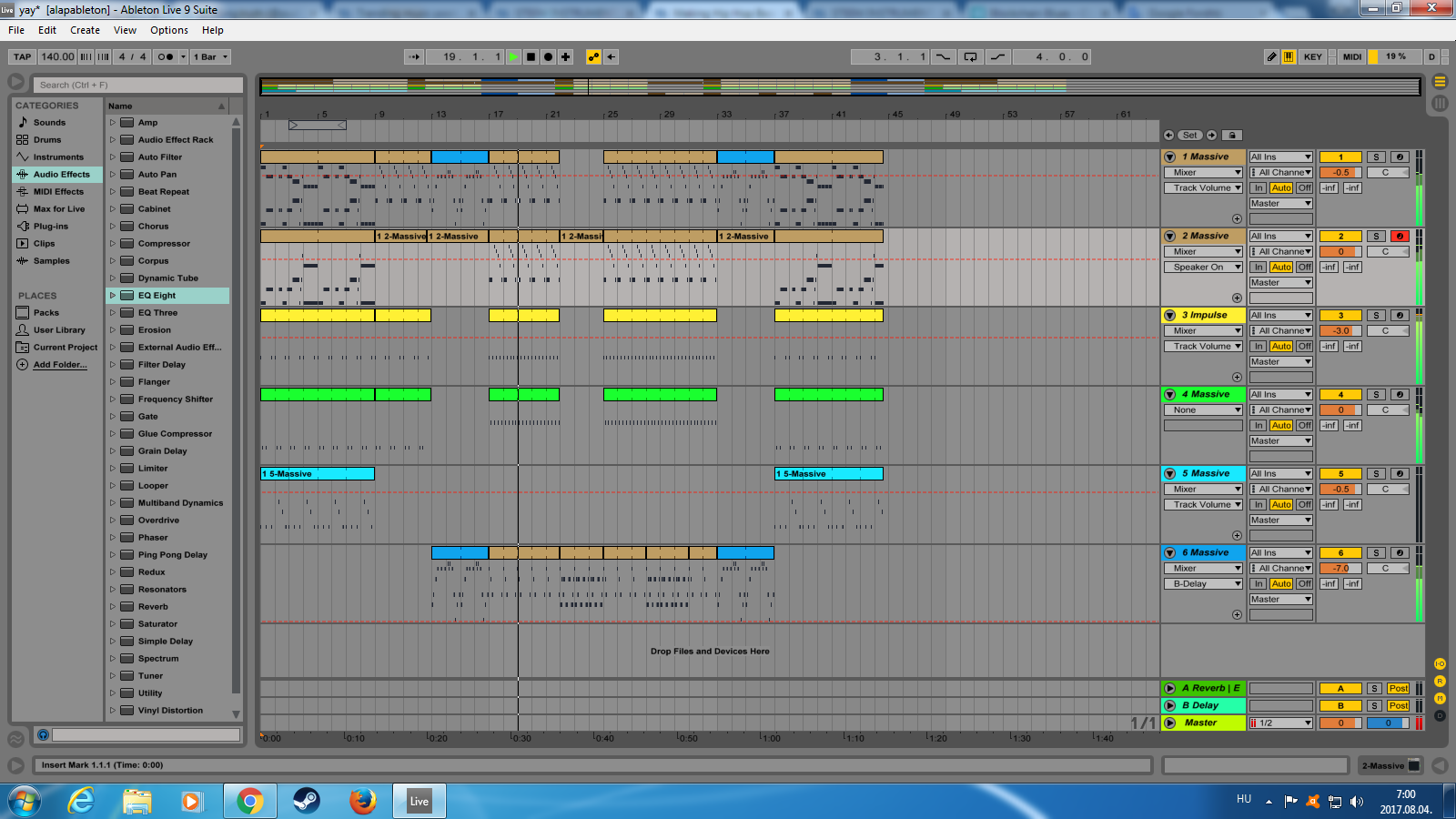Expand the EQ Eight device folder
1456x819 pixels.
[113, 296]
